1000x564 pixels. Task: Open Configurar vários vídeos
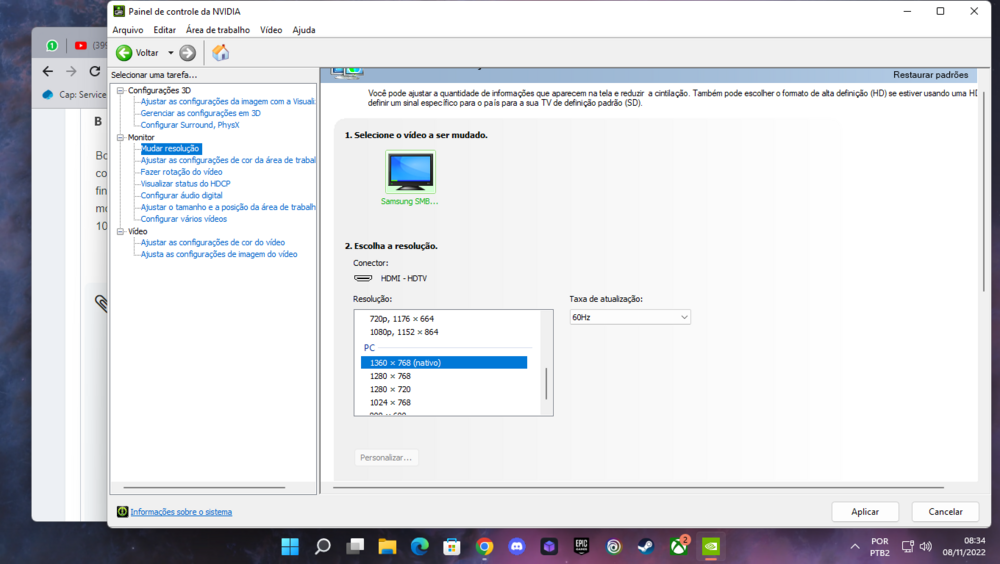tap(184, 219)
